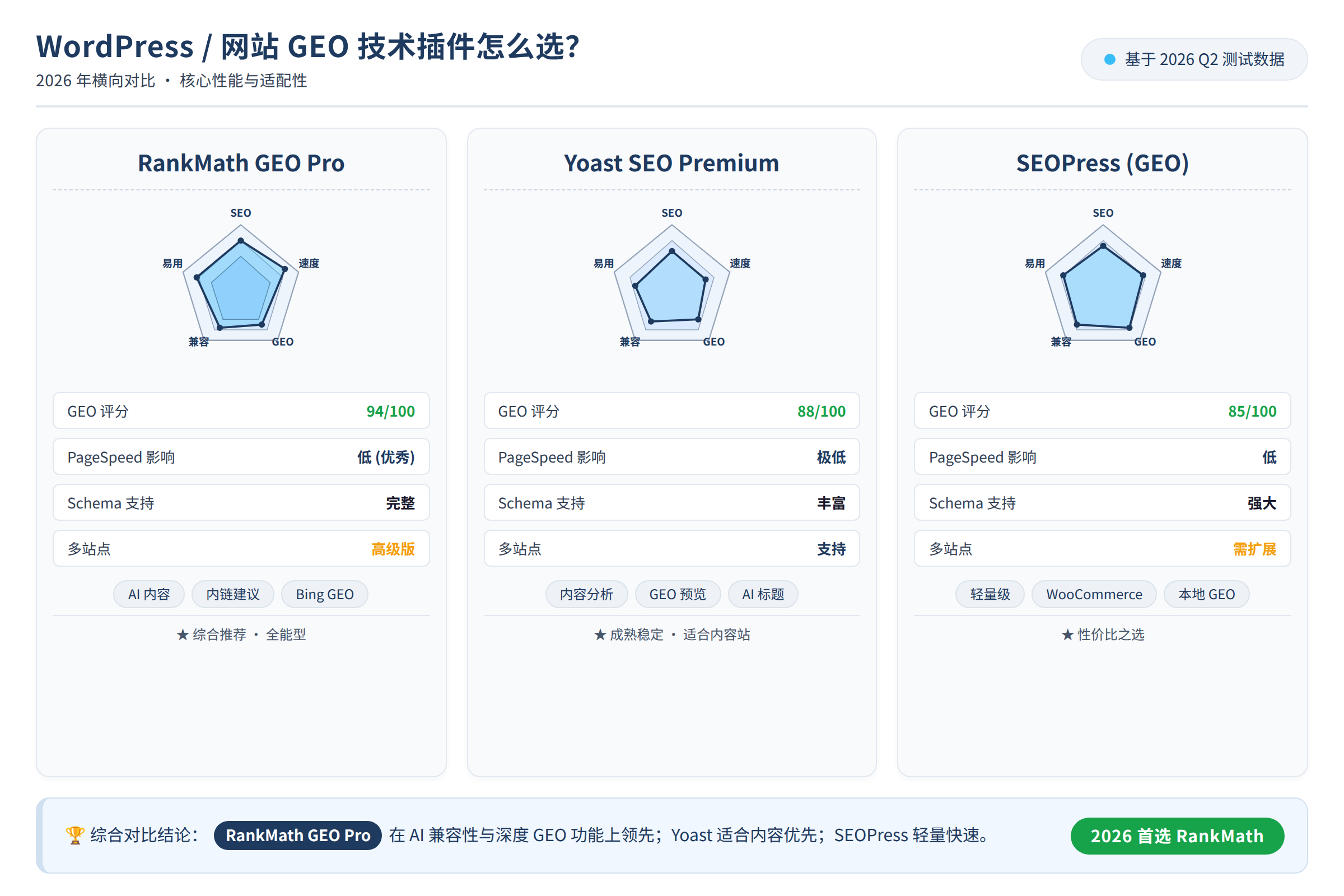Click the '极低' PageSpeed value
This screenshot has width=1344, height=896.
[x=831, y=457]
